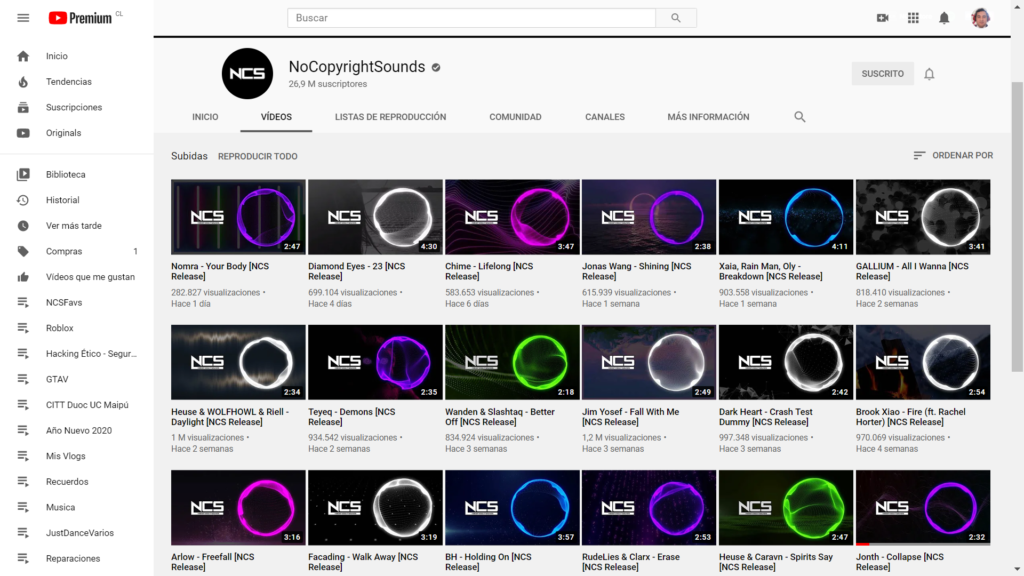Click the YouTube Premium logo
Screen dimensions: 1024x576
tap(80, 18)
